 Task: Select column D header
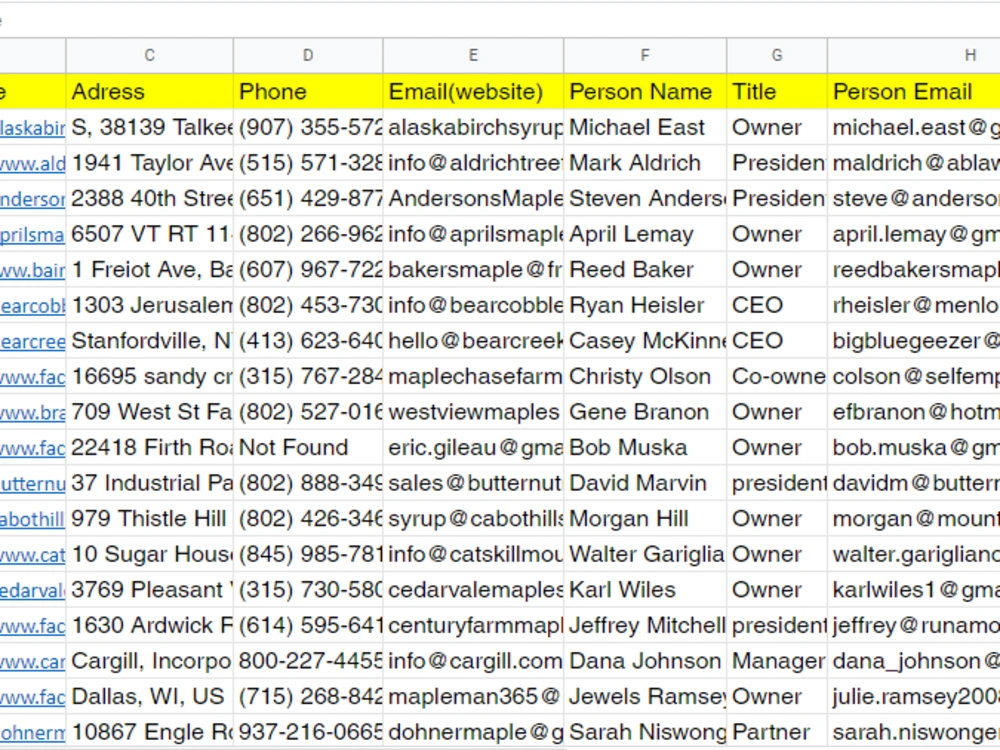[308, 55]
